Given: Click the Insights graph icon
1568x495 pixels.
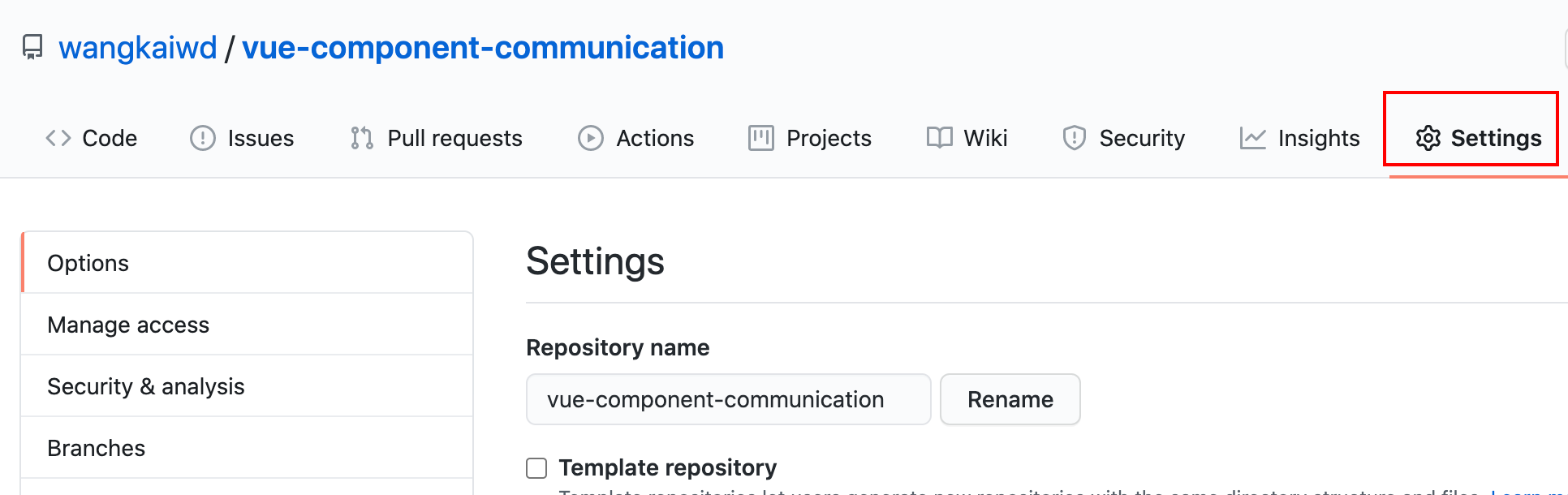Looking at the screenshot, I should (x=1252, y=138).
